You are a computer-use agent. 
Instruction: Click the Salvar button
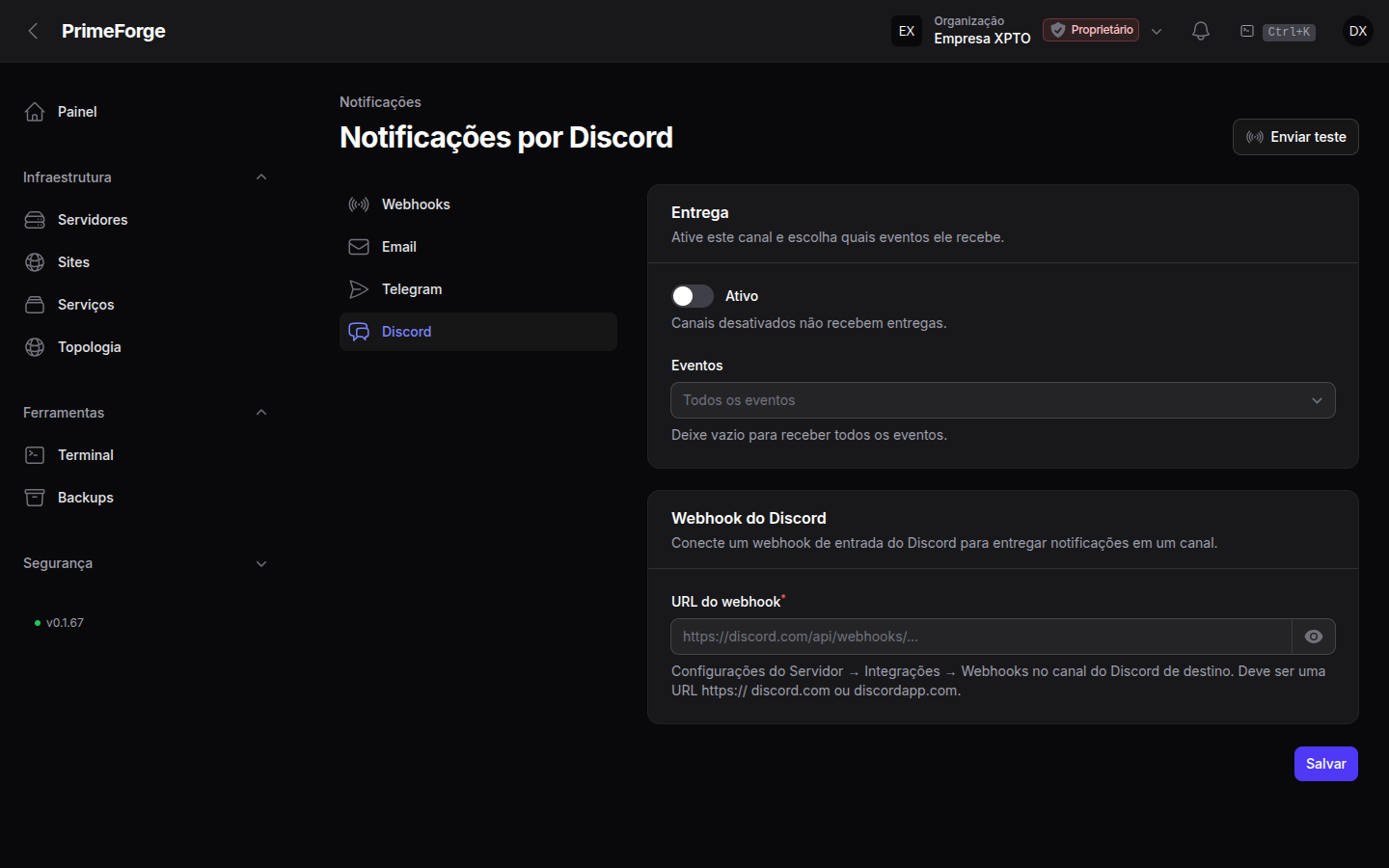(x=1326, y=764)
